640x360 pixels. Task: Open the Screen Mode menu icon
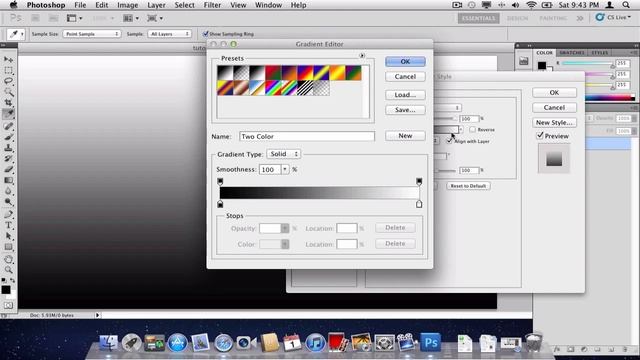click(155, 18)
